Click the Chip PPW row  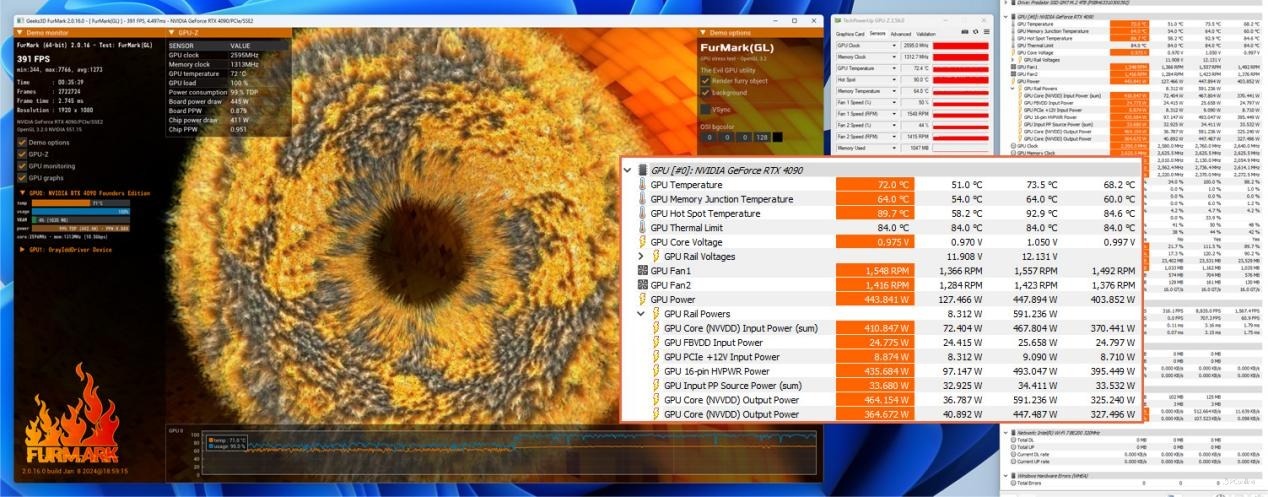[x=229, y=128]
